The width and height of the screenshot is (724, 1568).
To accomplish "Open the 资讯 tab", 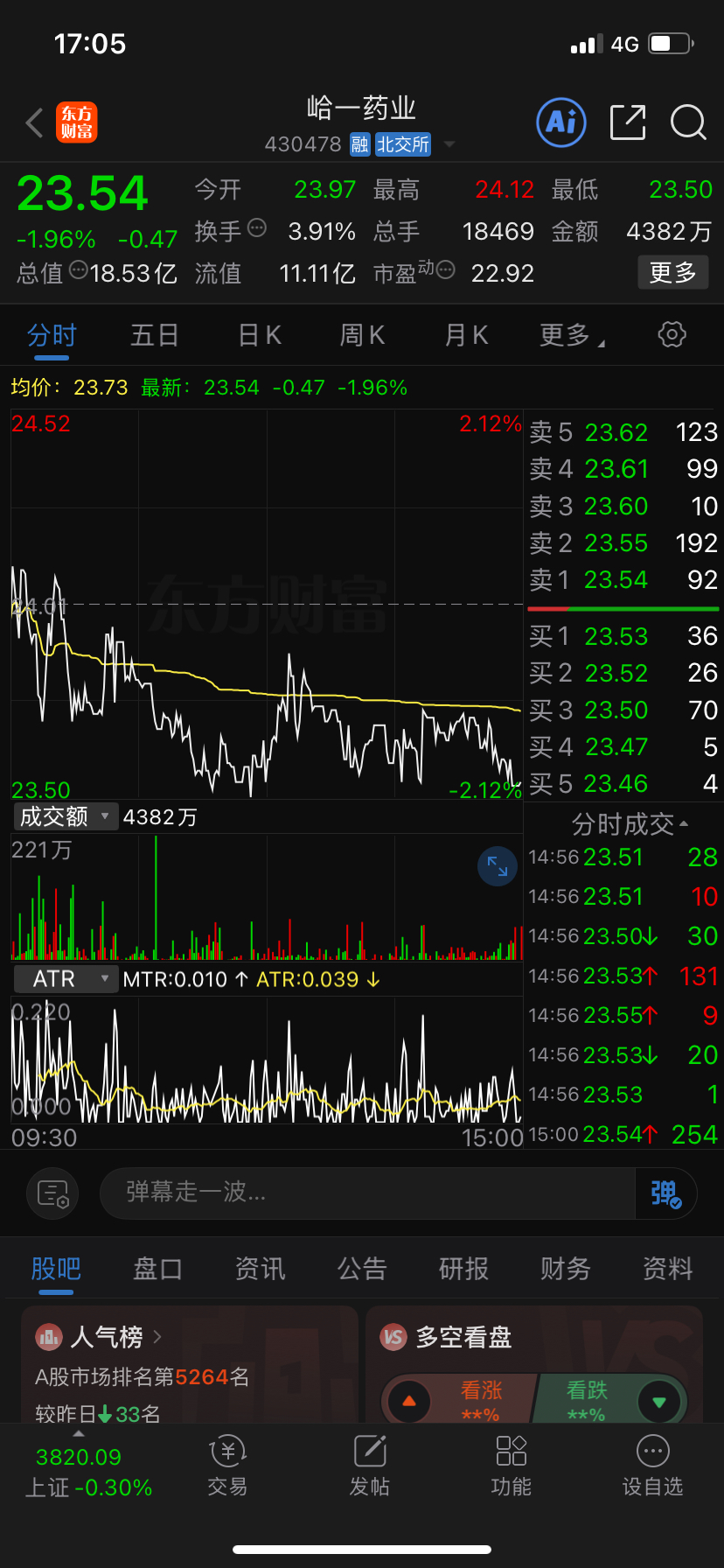I will (x=260, y=1269).
